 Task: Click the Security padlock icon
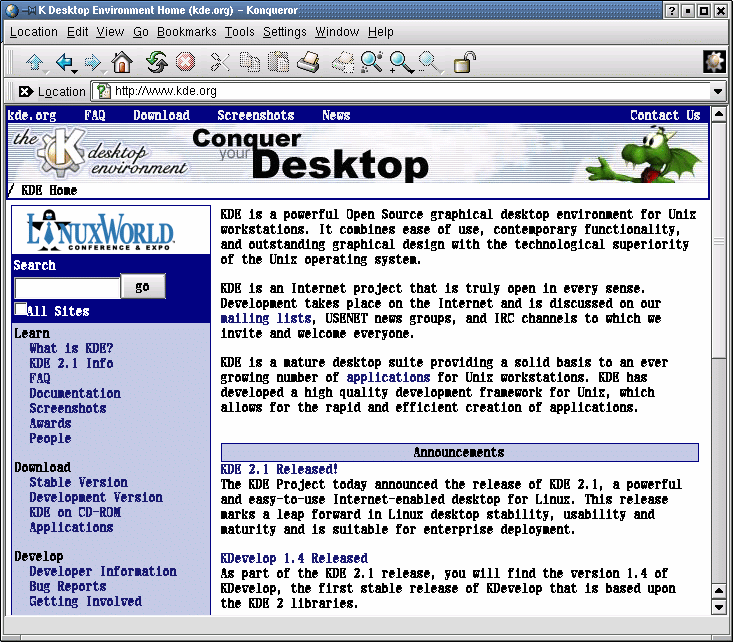[x=465, y=62]
